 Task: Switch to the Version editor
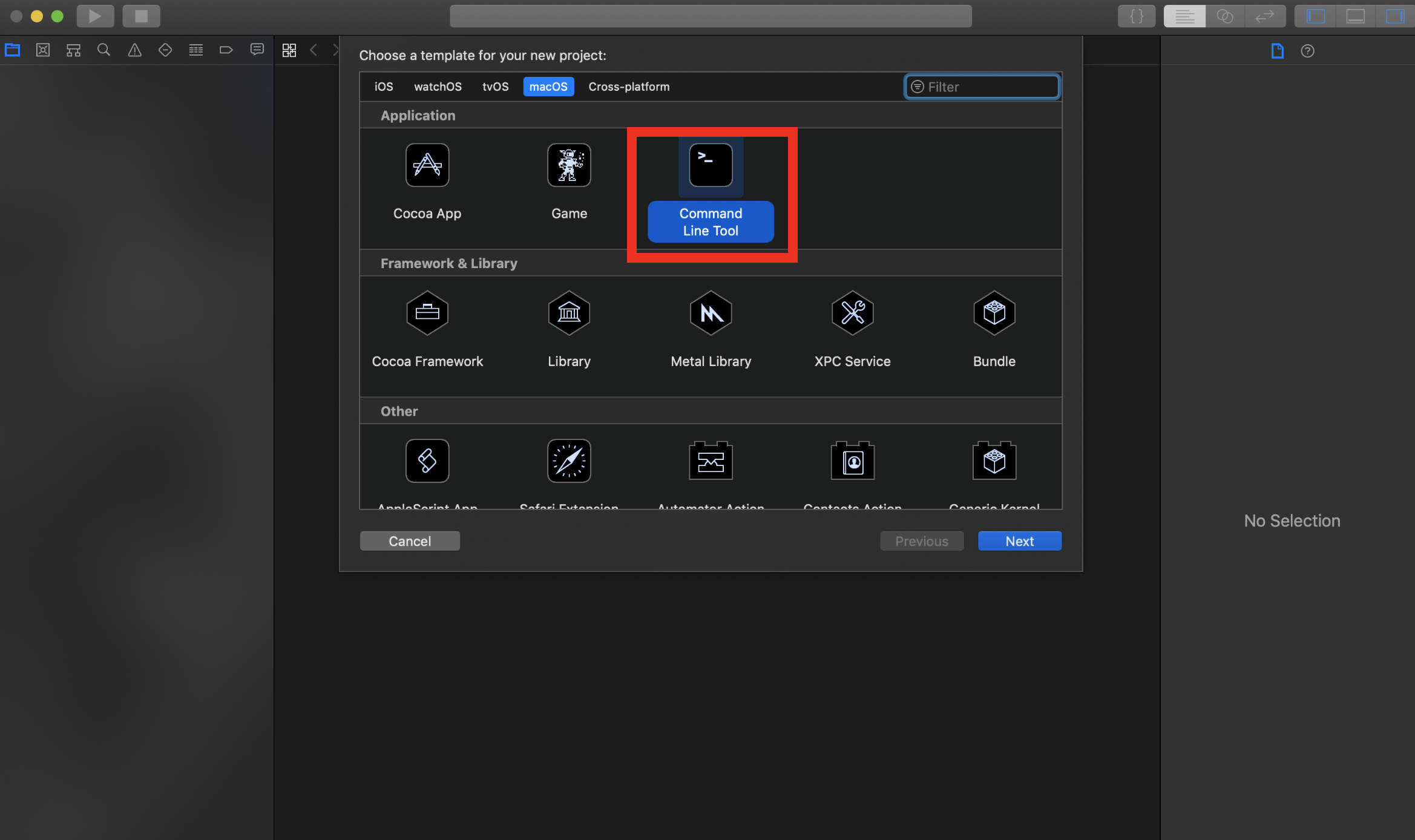click(x=1265, y=16)
